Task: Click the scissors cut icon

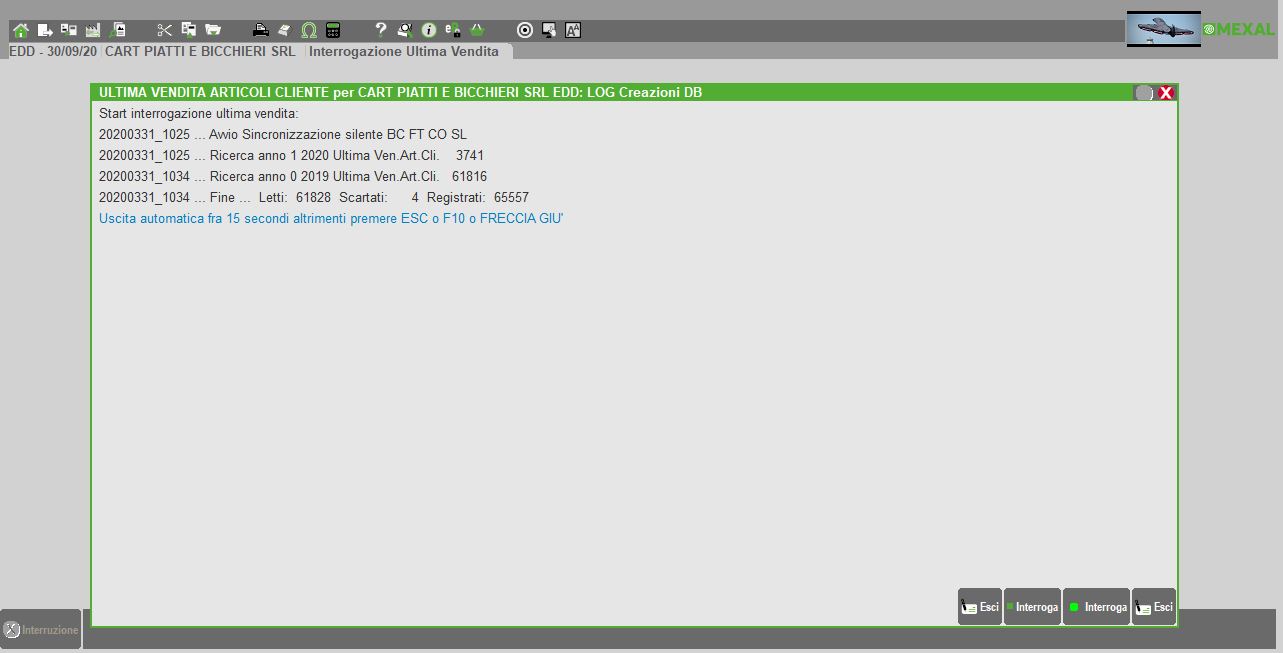Action: click(x=165, y=30)
